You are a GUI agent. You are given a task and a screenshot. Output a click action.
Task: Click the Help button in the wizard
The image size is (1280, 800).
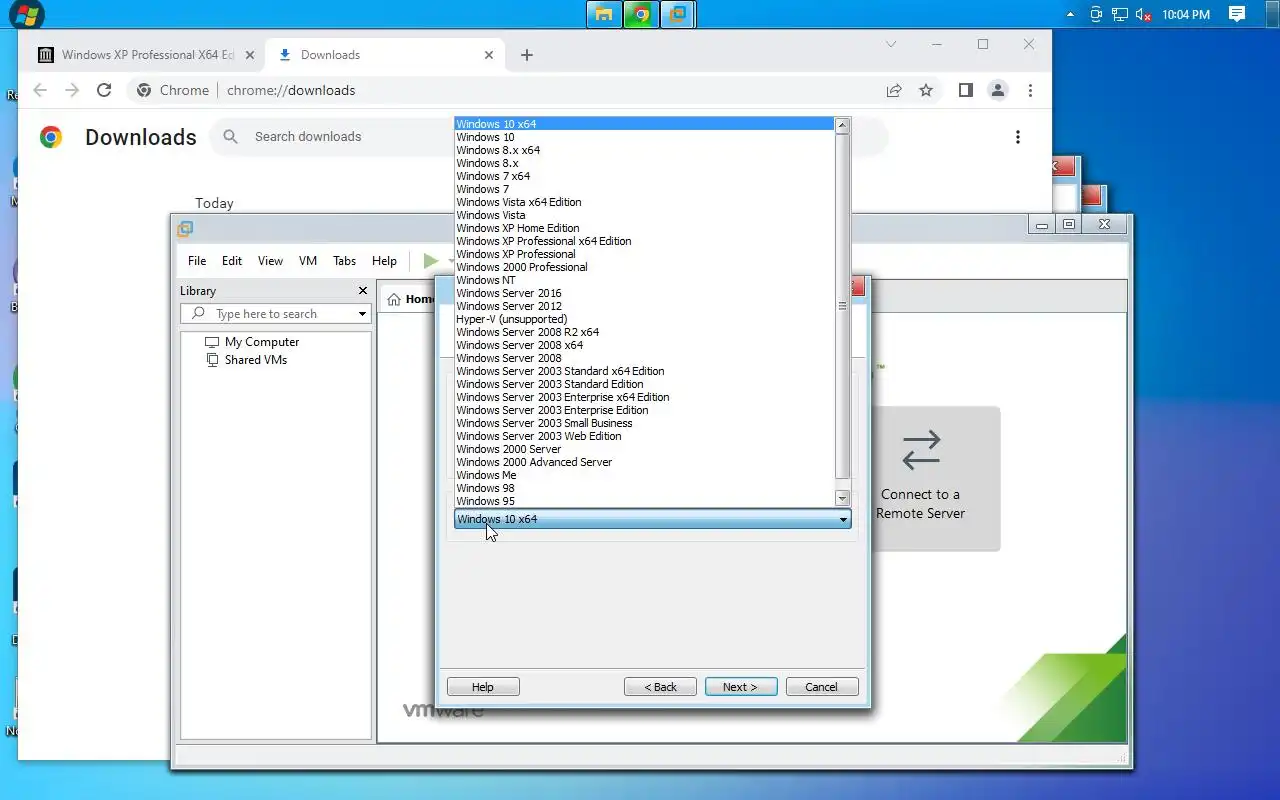(x=483, y=687)
